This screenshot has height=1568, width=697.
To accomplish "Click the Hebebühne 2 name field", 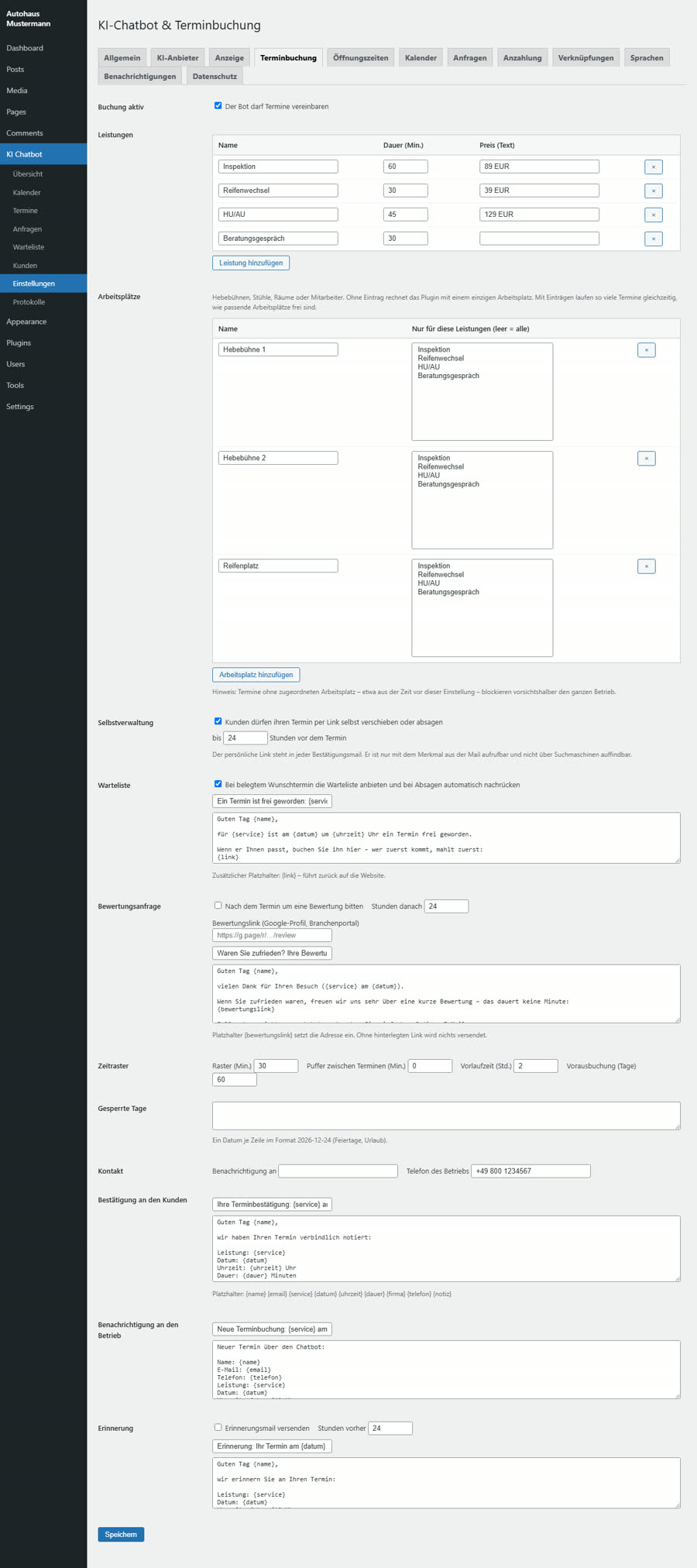I will point(278,458).
